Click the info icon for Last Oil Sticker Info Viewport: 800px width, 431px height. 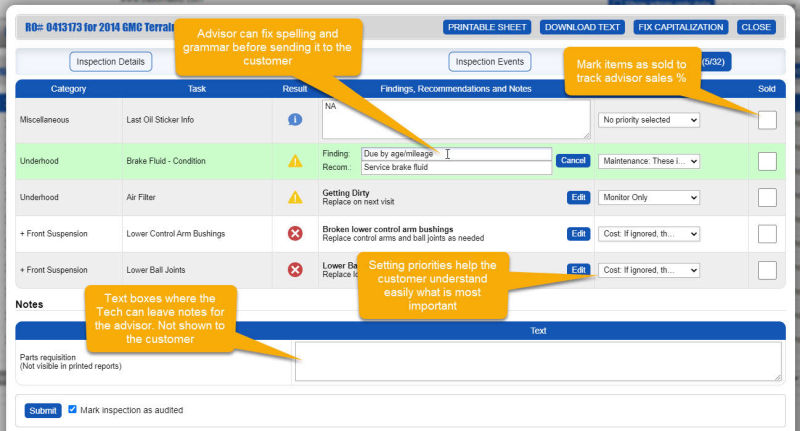pyautogui.click(x=295, y=119)
